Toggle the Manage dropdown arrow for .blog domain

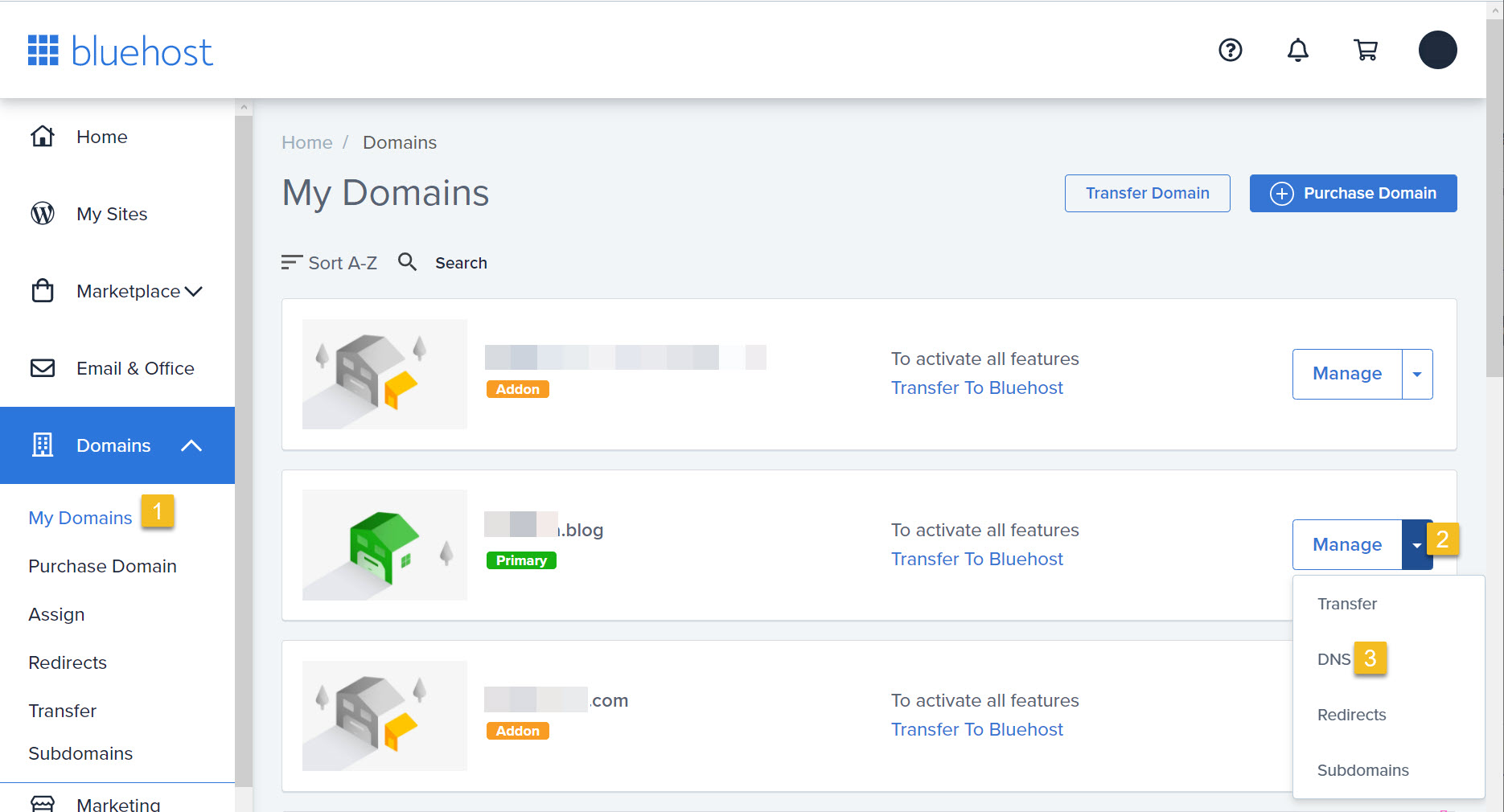tap(1417, 545)
